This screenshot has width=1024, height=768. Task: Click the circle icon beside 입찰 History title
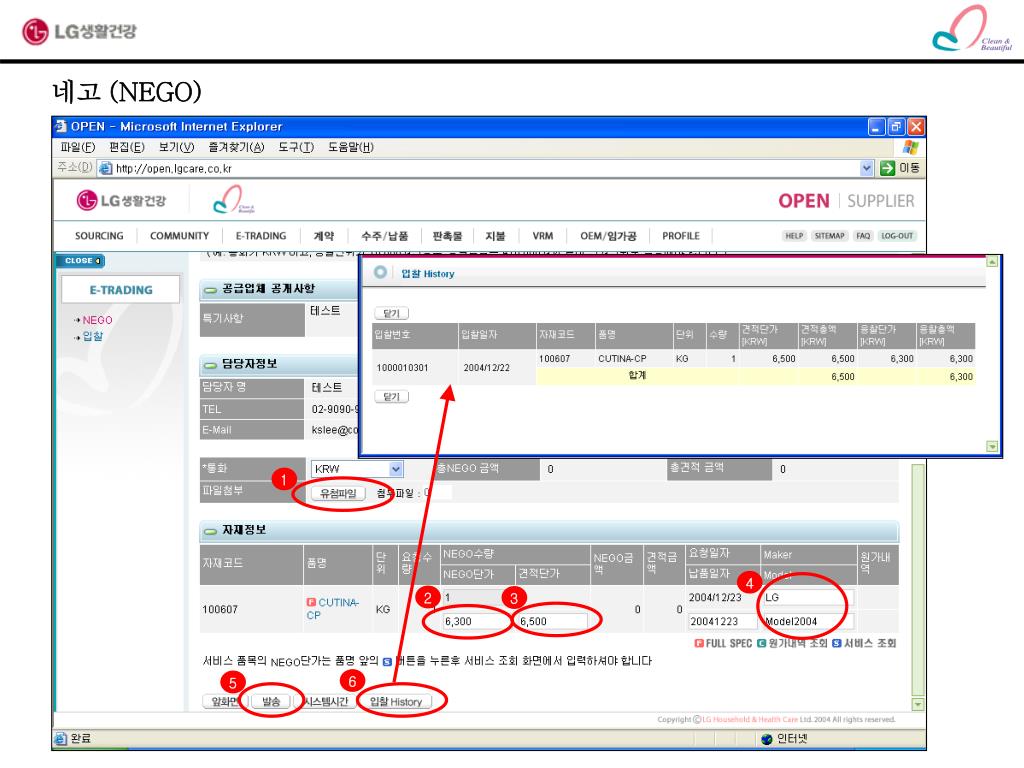(x=380, y=272)
